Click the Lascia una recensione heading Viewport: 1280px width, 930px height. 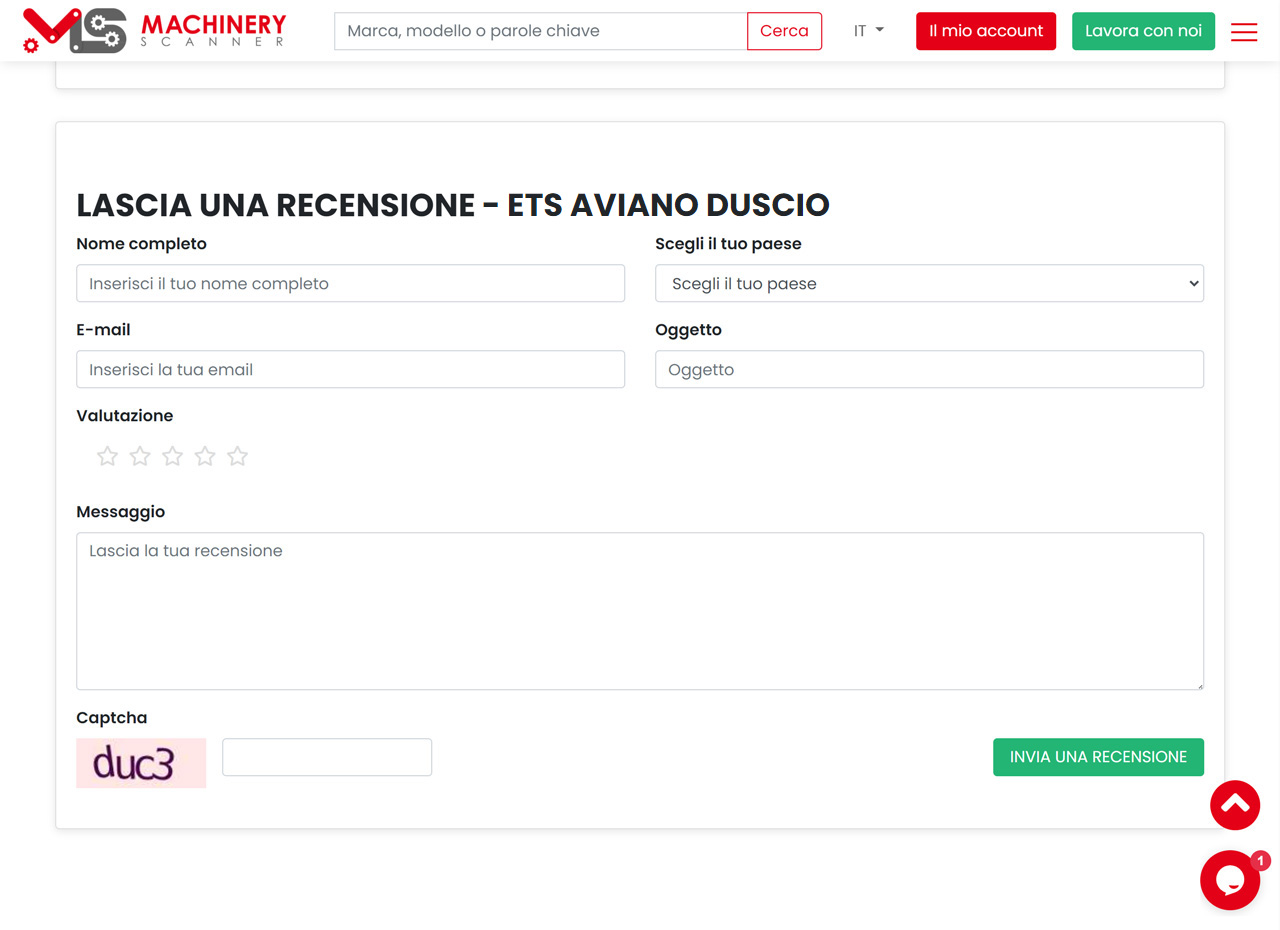(453, 205)
